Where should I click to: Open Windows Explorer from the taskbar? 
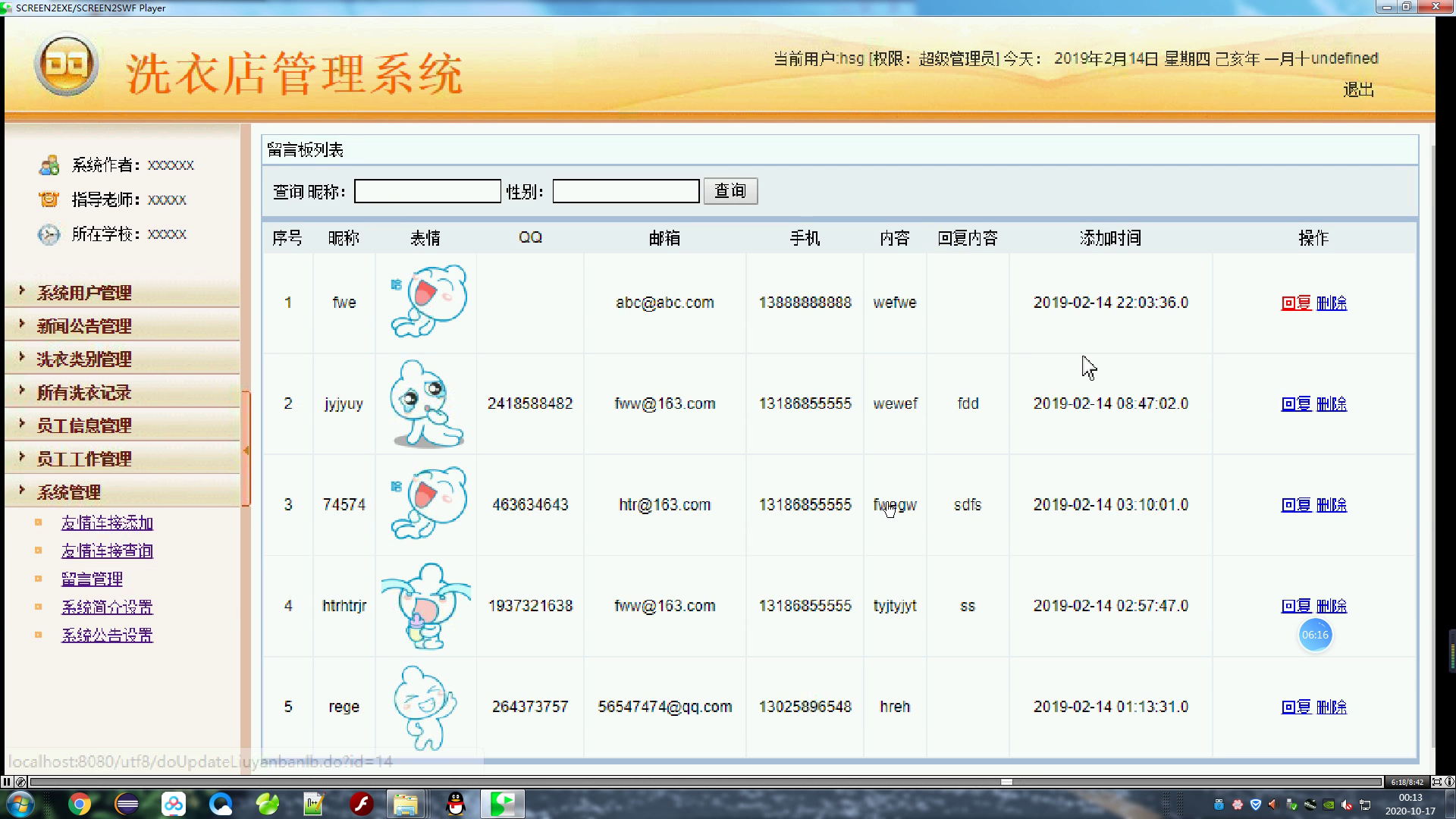[406, 804]
